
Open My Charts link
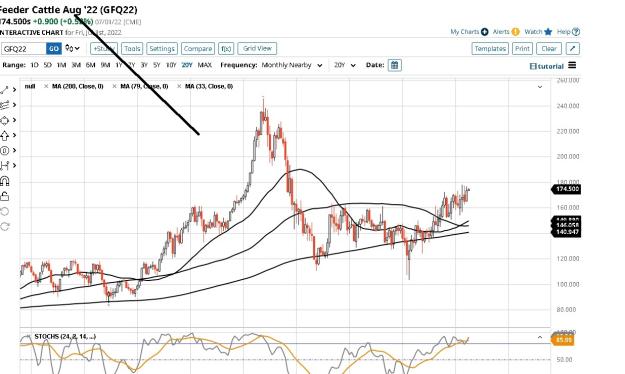coord(465,31)
